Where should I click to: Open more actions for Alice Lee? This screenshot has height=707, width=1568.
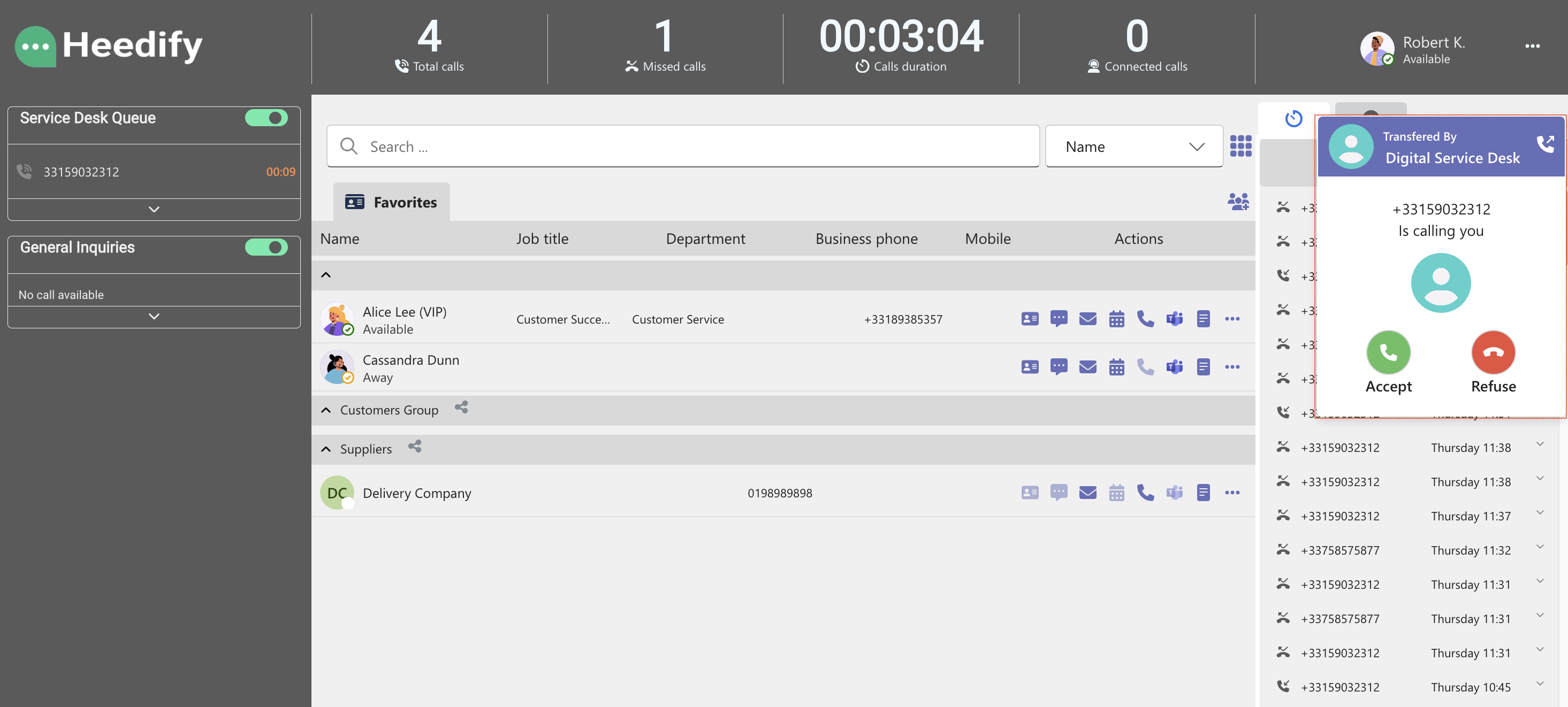[x=1232, y=319]
